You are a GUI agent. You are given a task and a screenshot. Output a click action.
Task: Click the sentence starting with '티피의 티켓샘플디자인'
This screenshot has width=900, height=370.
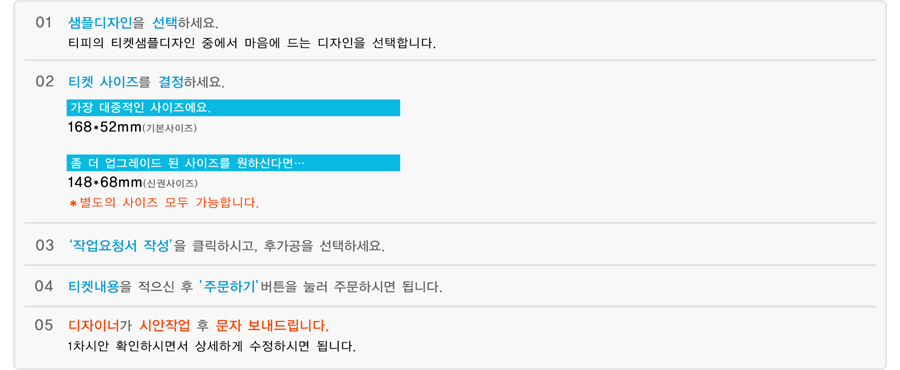[x=252, y=43]
